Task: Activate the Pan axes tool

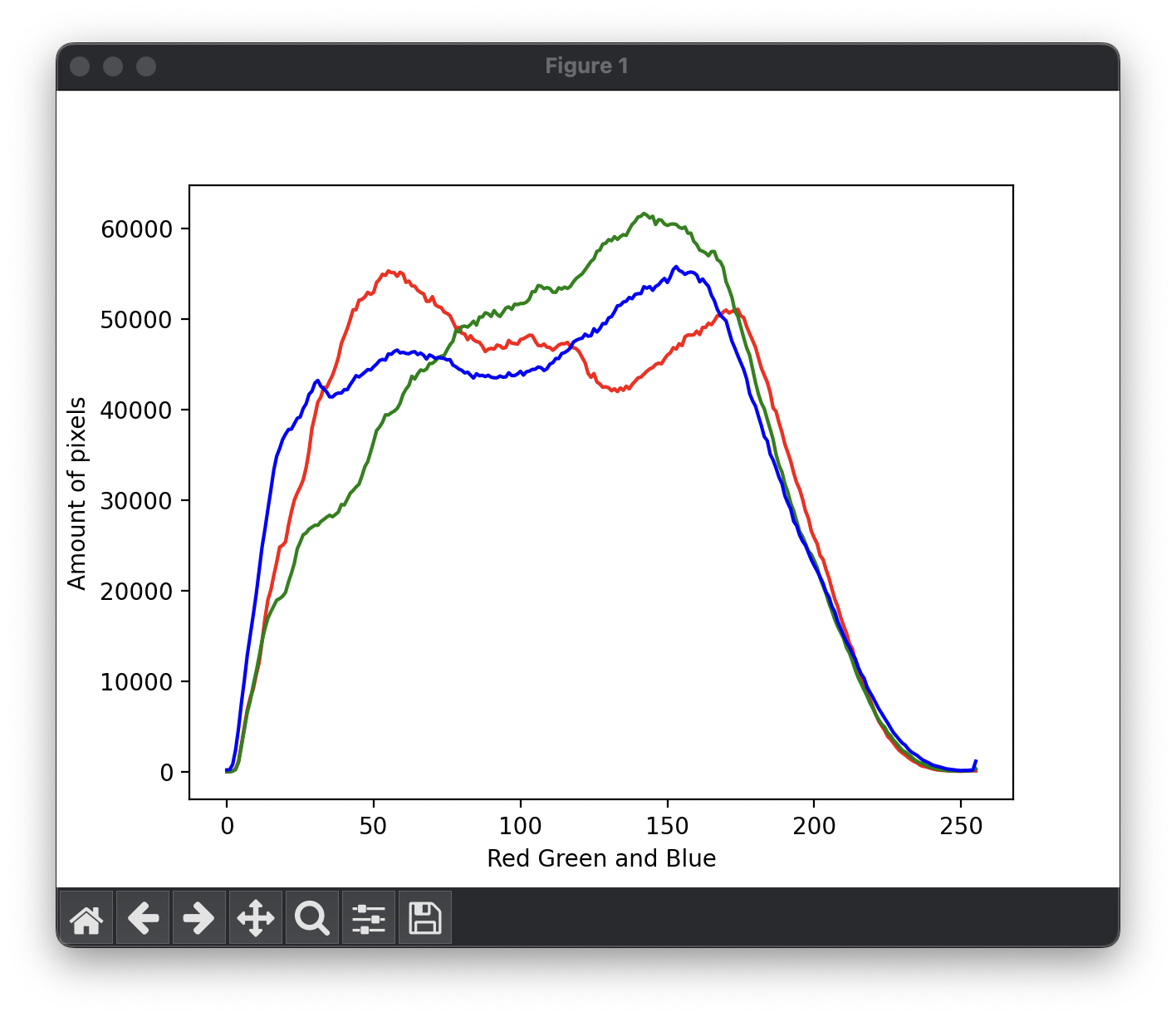Action: point(256,918)
